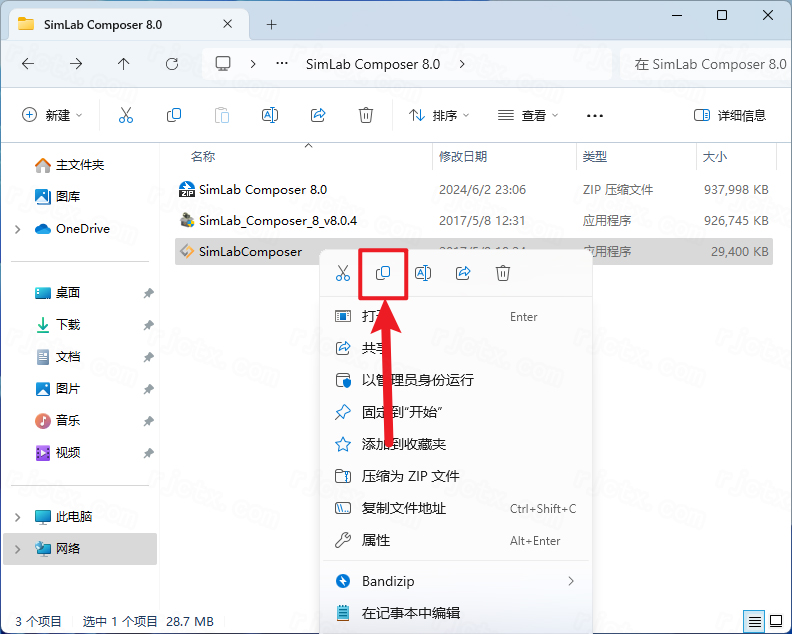The image size is (792, 634).
Task: Go back with the left arrow
Action: tap(28, 64)
